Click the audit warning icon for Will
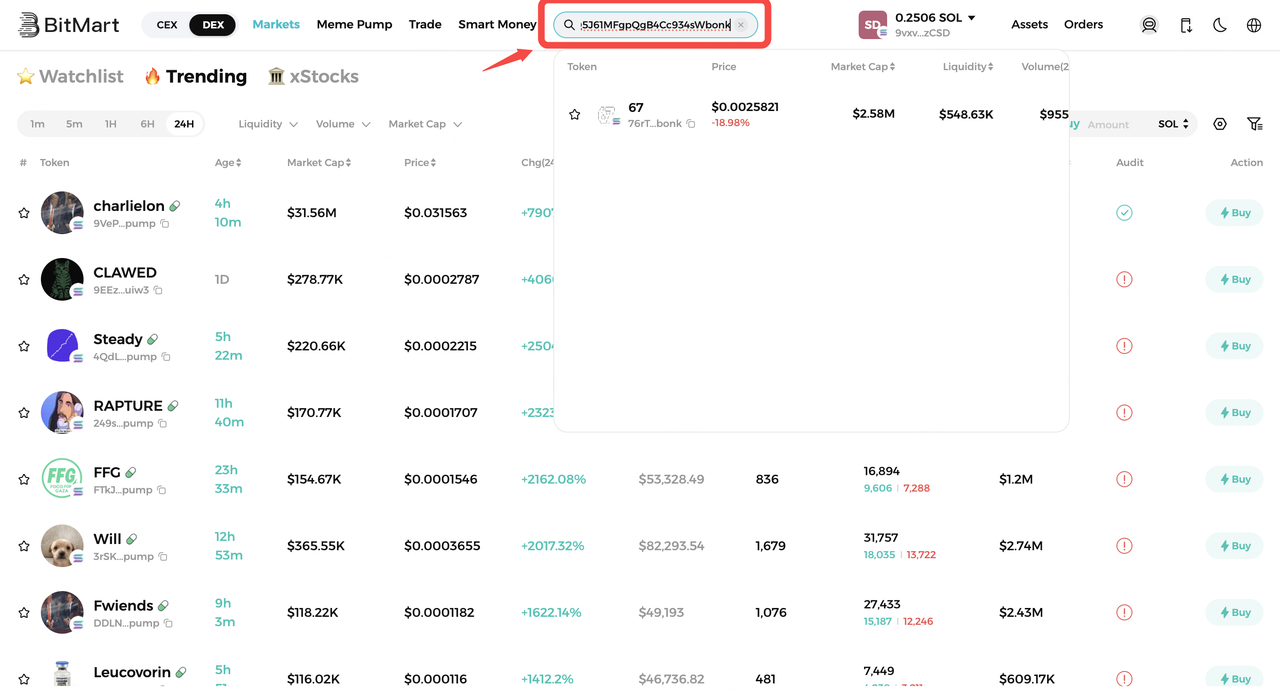The width and height of the screenshot is (1280, 691). [1124, 546]
